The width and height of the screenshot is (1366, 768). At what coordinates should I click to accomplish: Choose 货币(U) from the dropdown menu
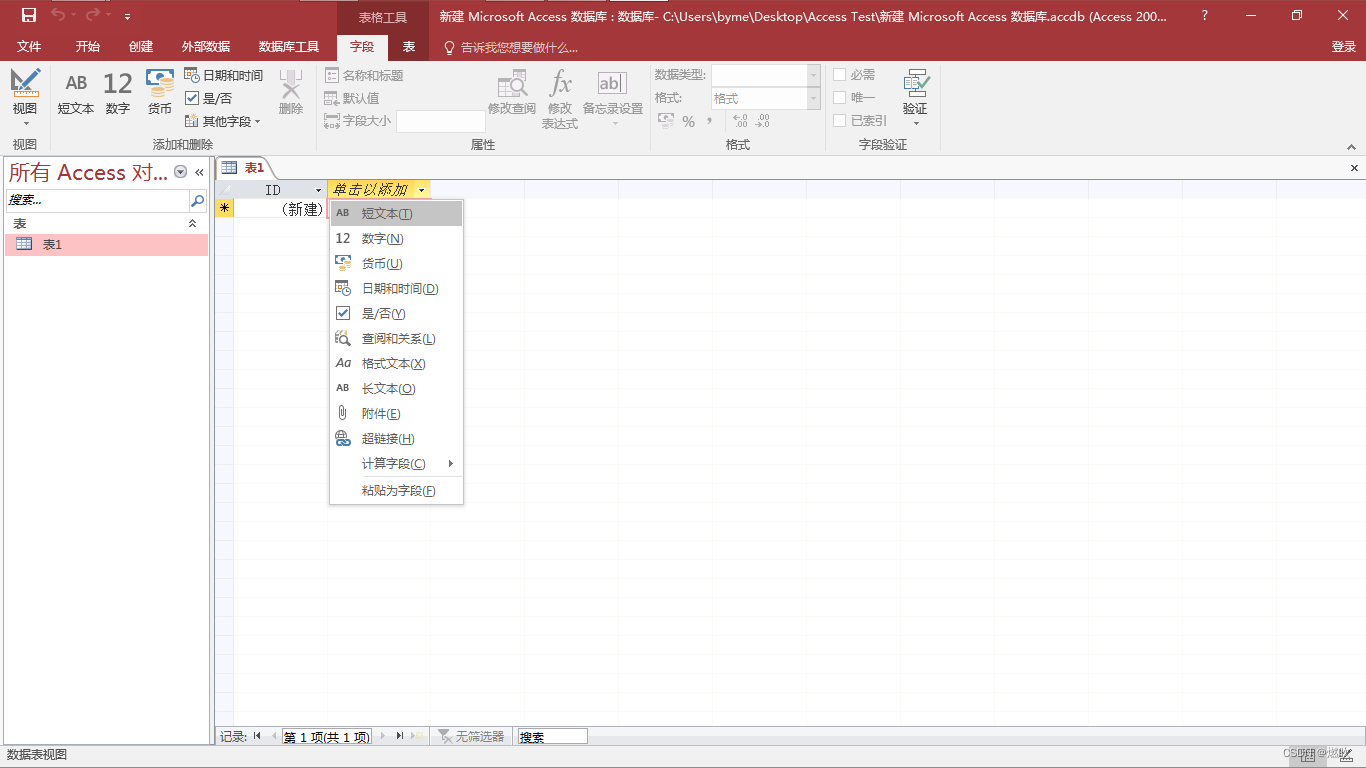tap(397, 264)
